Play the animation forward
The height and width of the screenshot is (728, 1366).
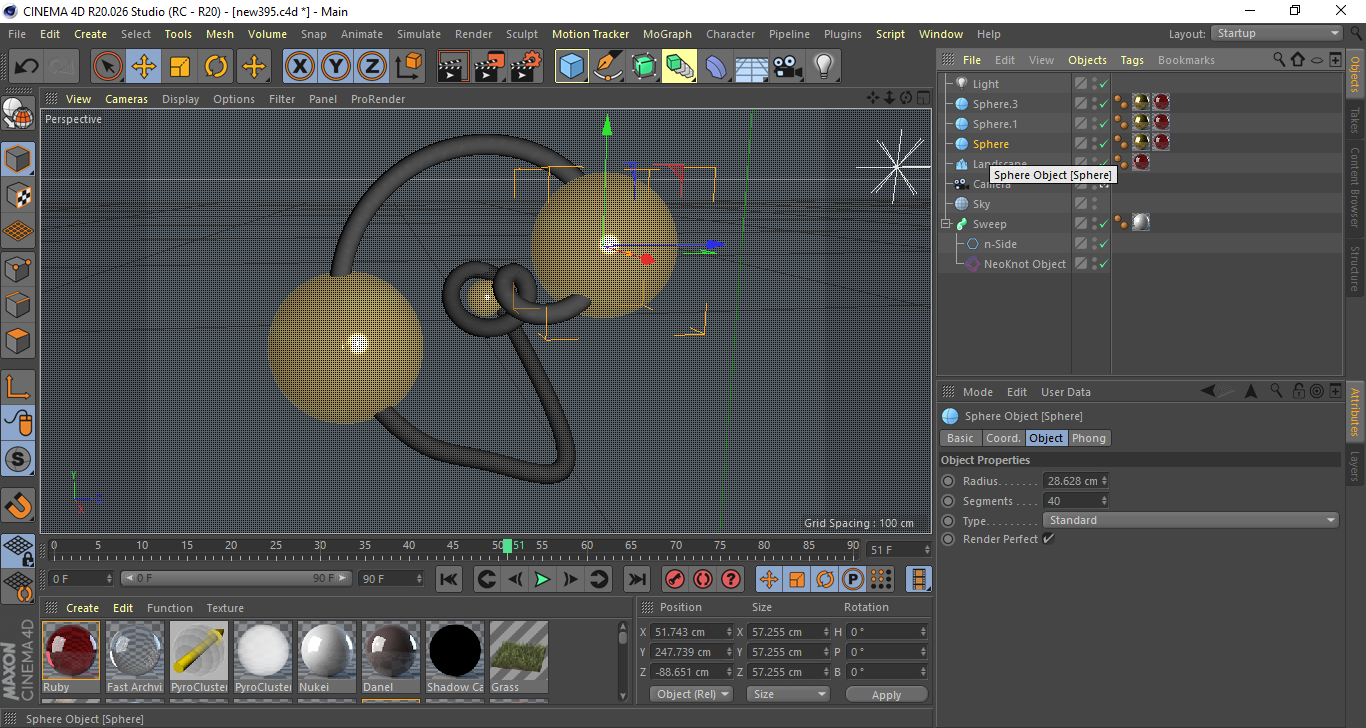(x=542, y=579)
